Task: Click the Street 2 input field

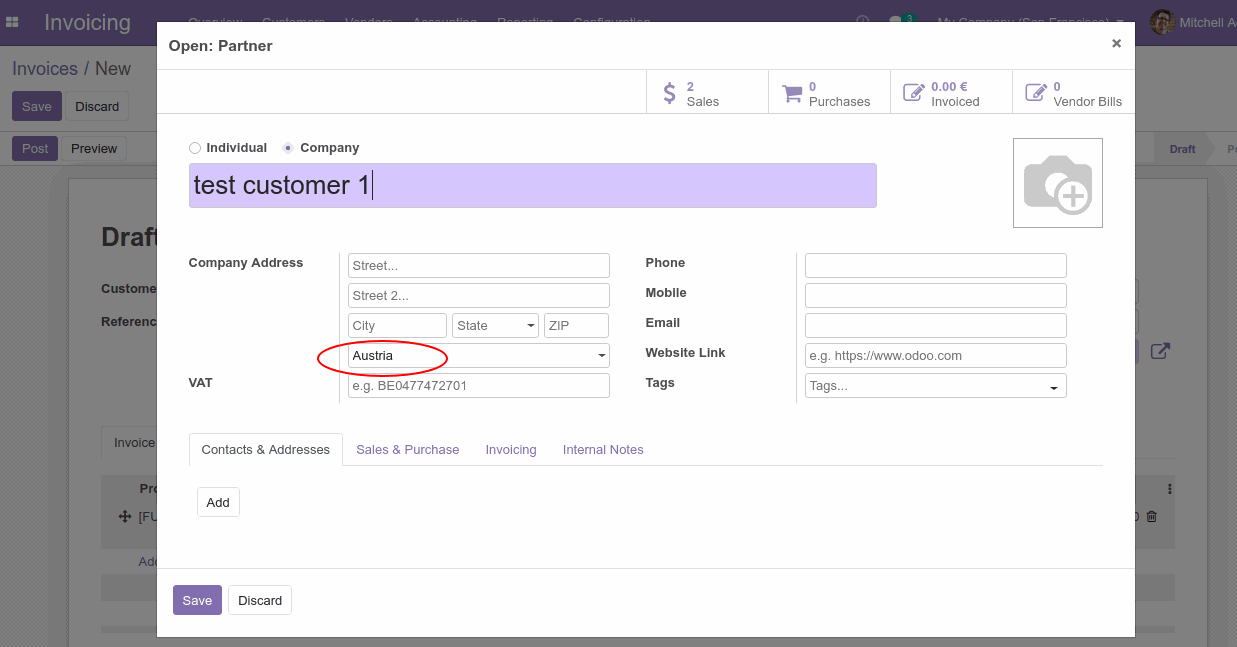Action: pyautogui.click(x=479, y=296)
